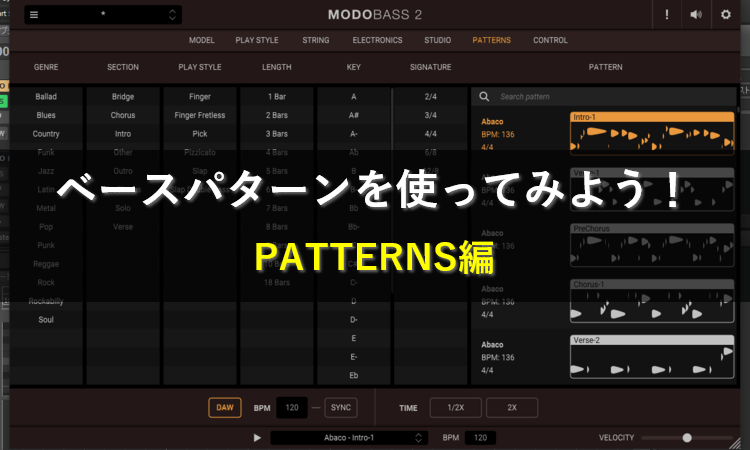The image size is (750, 450).
Task: Play the selected pattern
Action: (x=257, y=438)
